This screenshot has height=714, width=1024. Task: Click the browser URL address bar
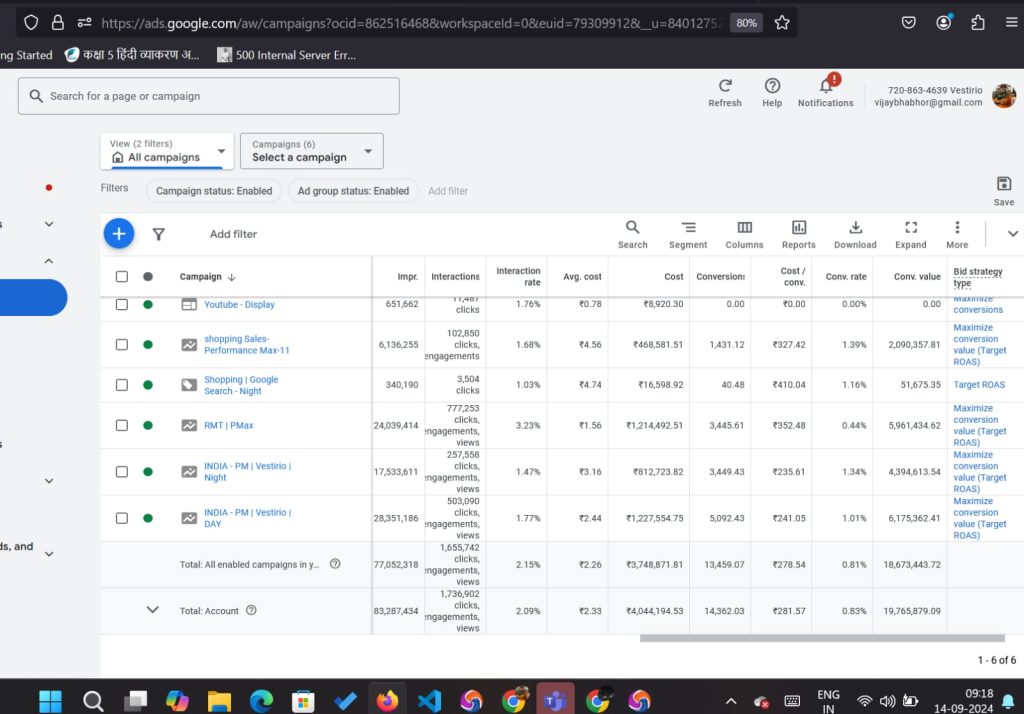411,23
